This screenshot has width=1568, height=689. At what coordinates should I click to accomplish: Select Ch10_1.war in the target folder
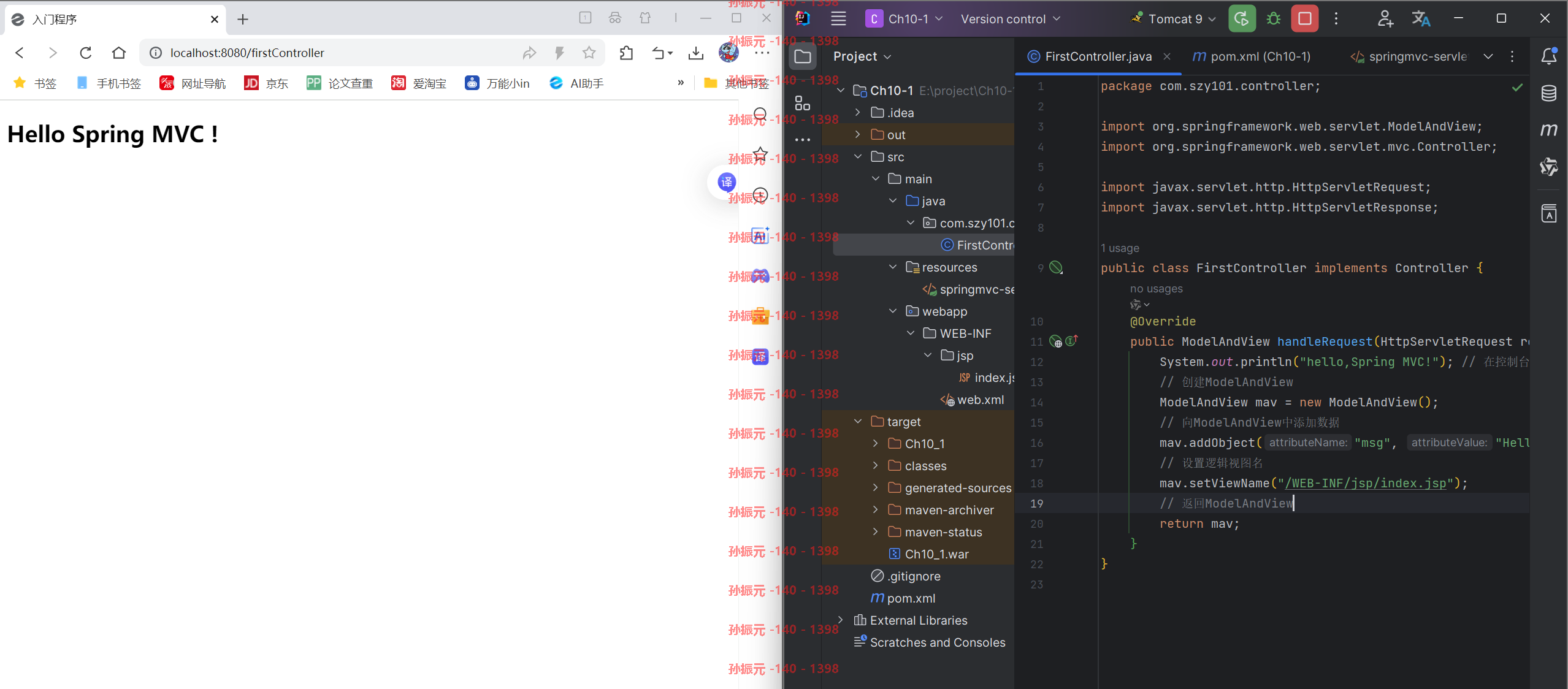929,554
